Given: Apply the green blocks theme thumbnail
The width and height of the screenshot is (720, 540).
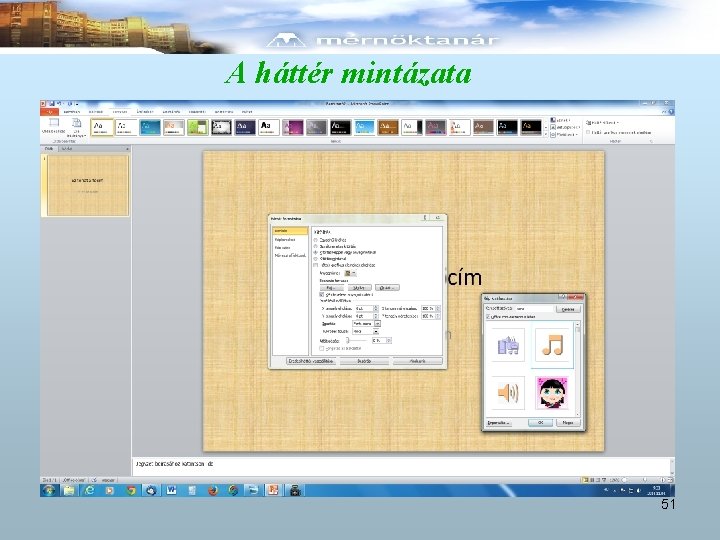Looking at the screenshot, I should coord(197,127).
